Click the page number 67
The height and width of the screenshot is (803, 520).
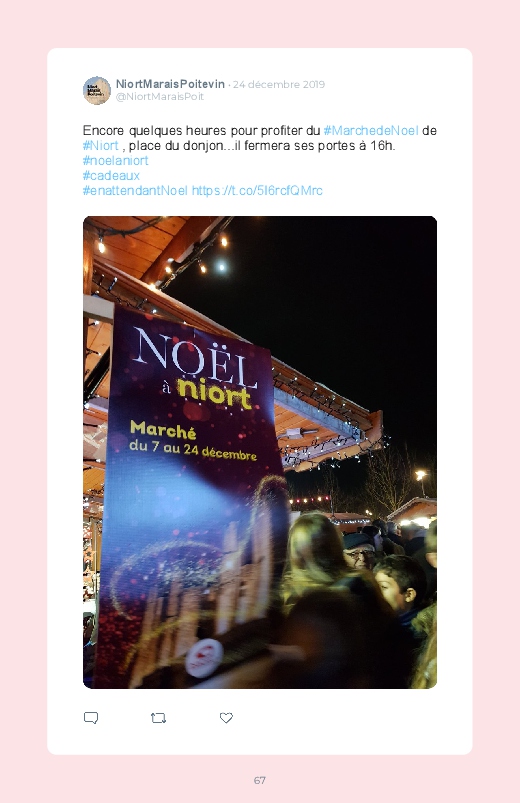click(x=260, y=780)
